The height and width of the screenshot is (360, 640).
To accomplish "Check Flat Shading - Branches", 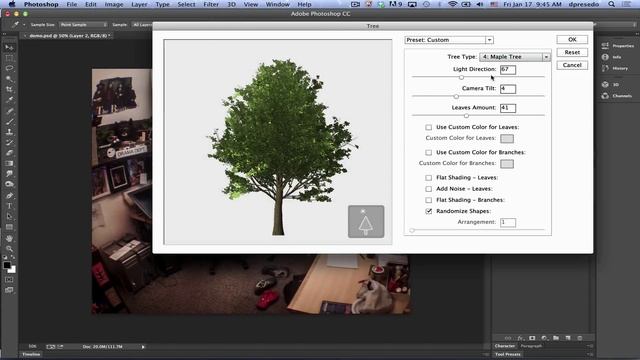I will [429, 200].
